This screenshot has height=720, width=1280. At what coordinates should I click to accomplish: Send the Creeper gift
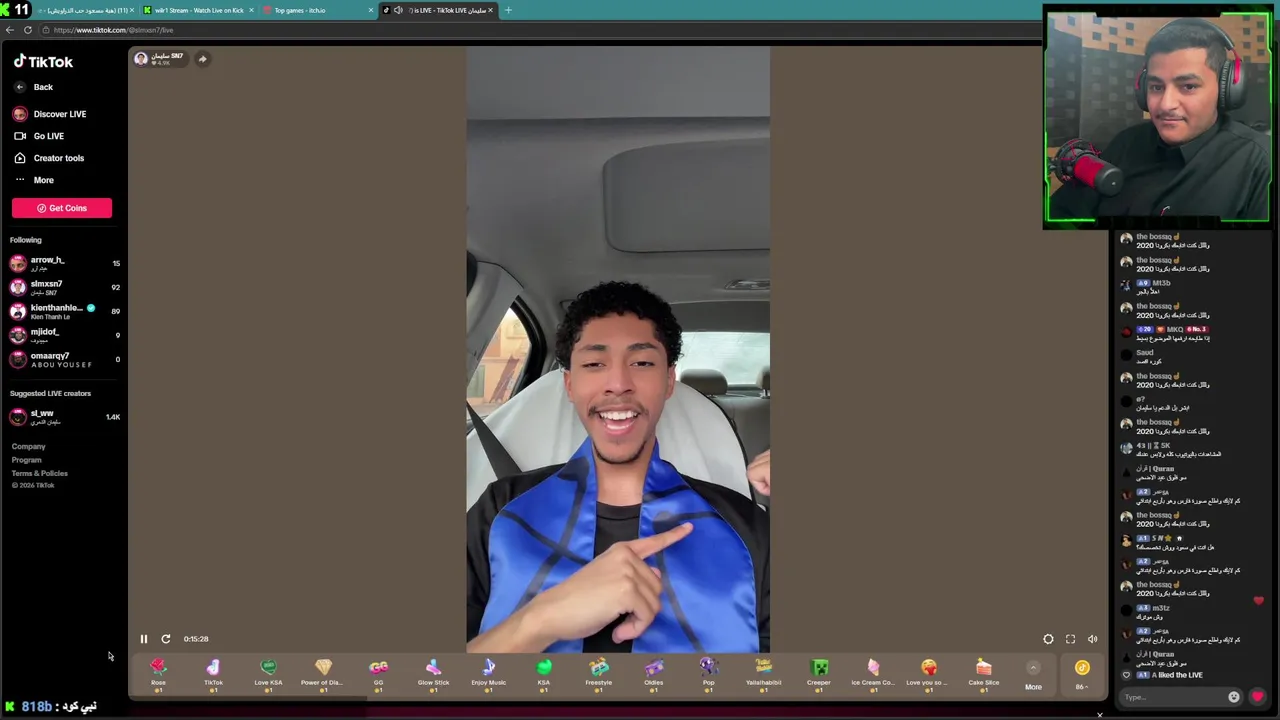click(819, 674)
